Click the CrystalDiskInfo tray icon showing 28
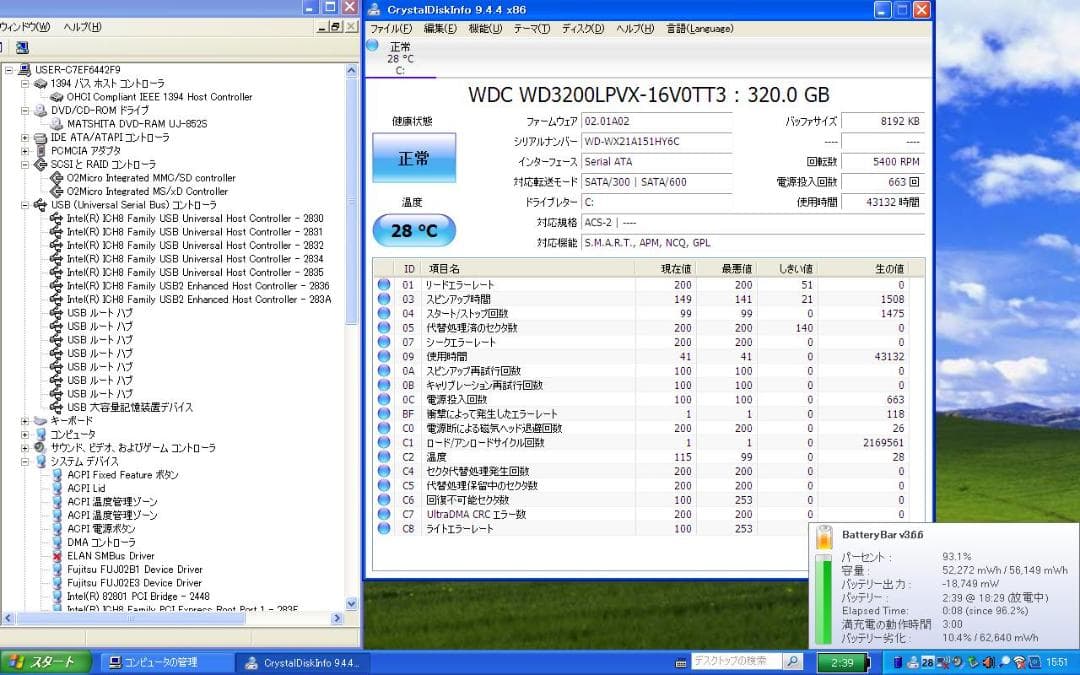This screenshot has height=675, width=1080. tap(926, 662)
